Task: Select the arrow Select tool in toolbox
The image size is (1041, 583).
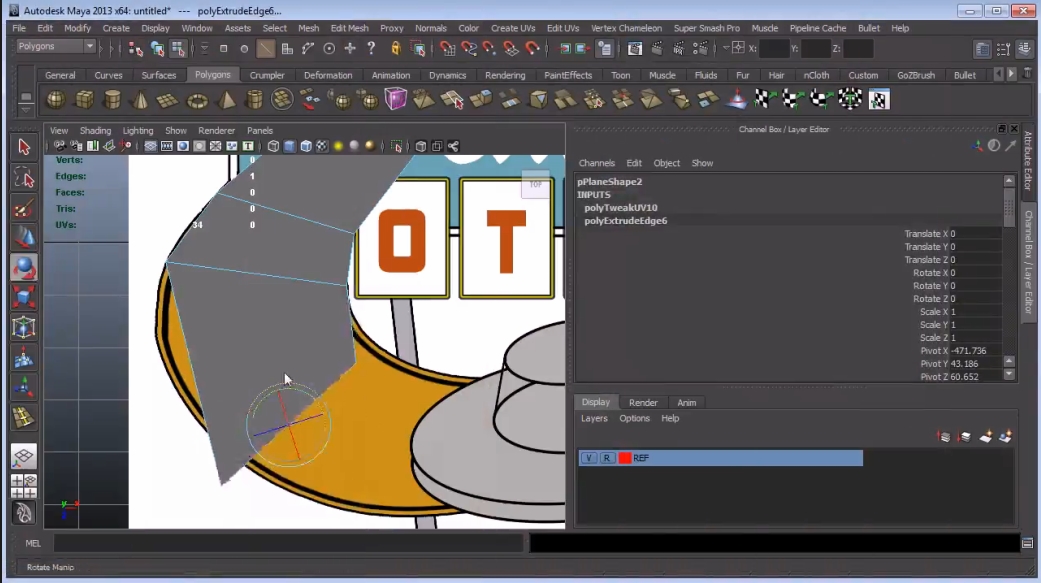Action: (x=24, y=147)
